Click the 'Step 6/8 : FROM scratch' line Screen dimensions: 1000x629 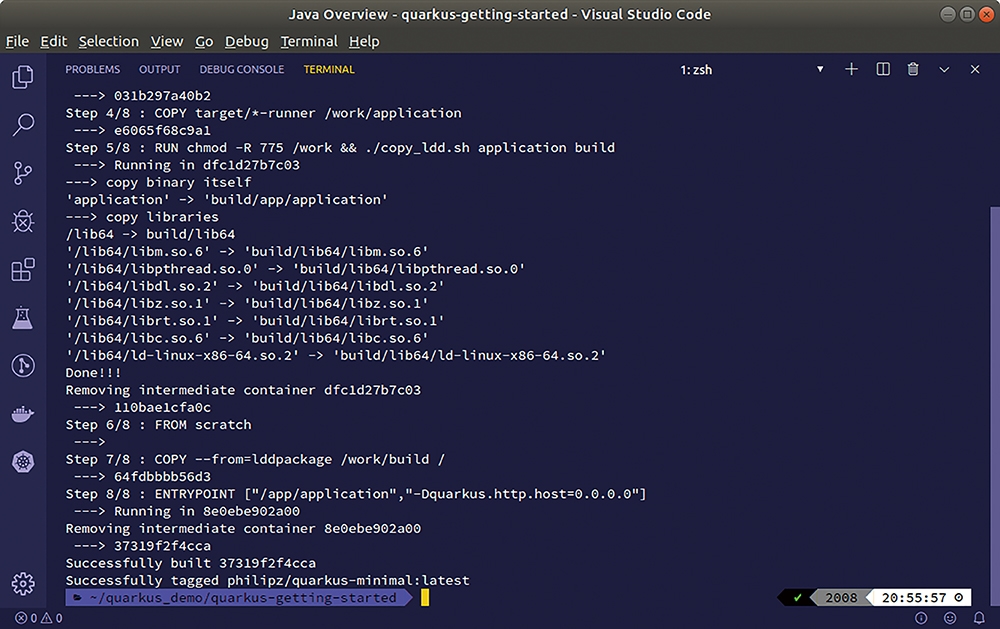(x=158, y=425)
